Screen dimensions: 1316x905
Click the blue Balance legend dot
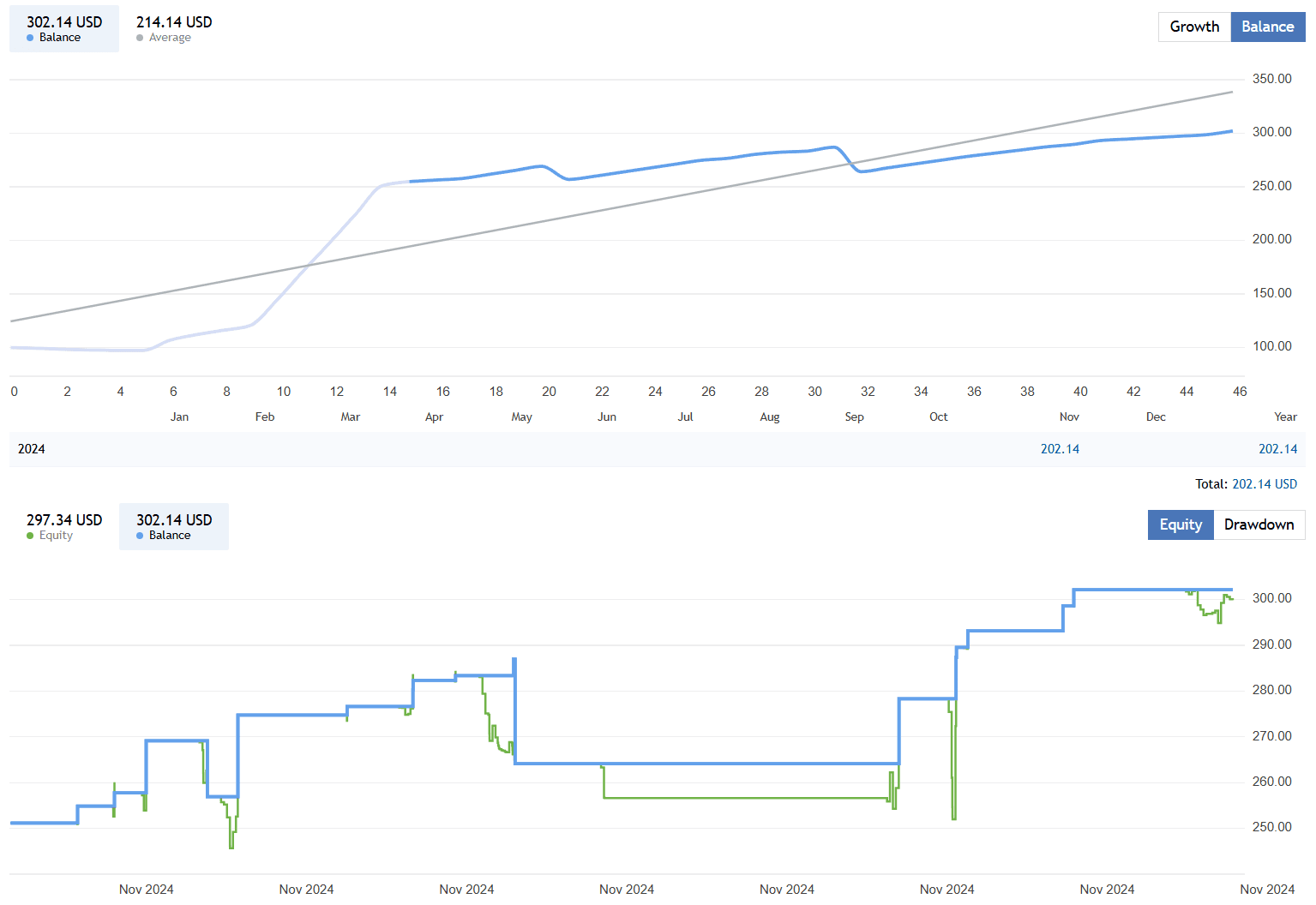(29, 37)
